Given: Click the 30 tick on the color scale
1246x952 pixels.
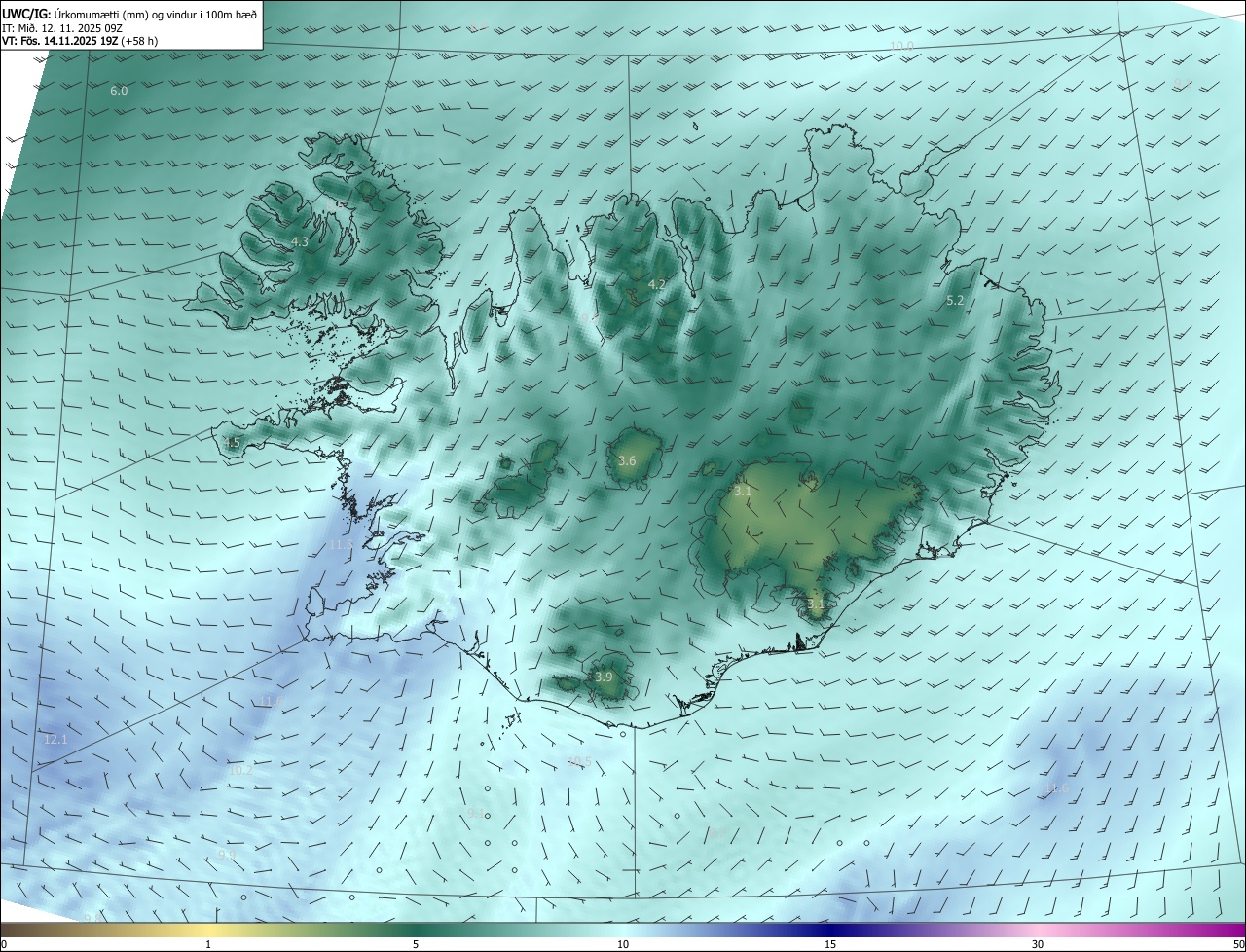Looking at the screenshot, I should tap(1038, 944).
